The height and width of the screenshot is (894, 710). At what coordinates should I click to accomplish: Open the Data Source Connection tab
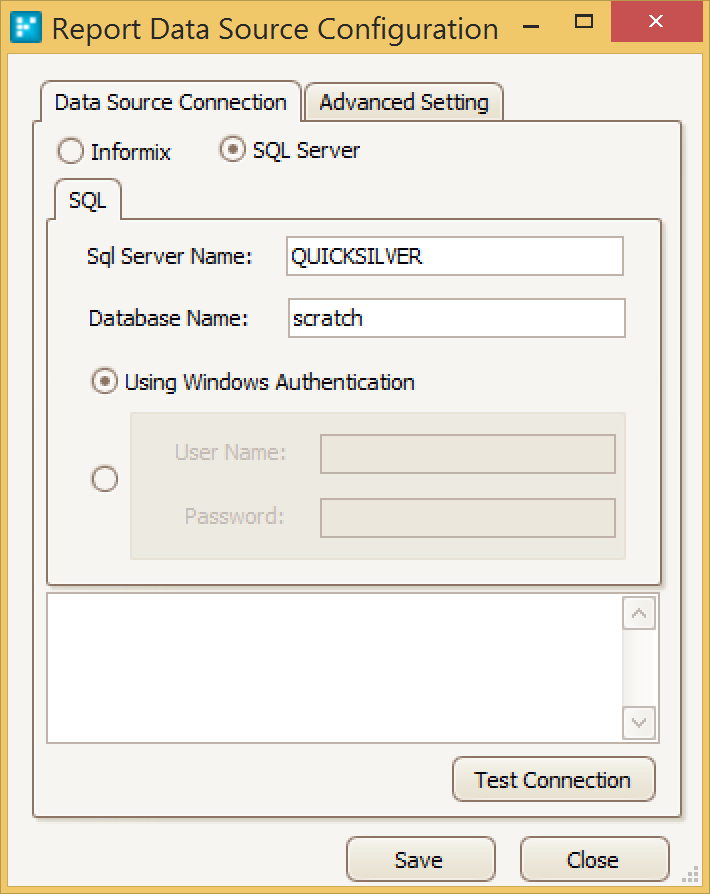[x=170, y=102]
